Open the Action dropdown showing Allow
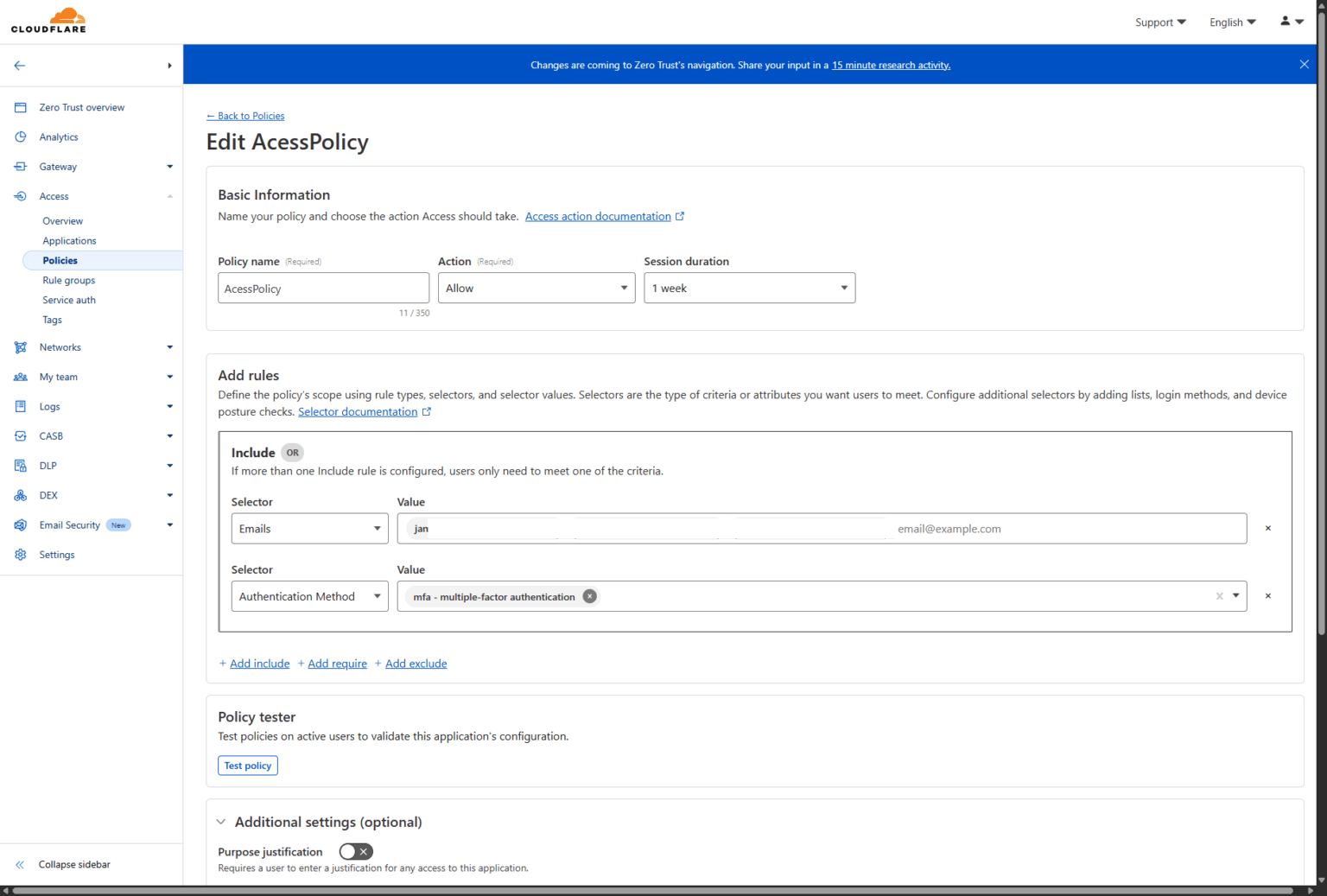 pos(536,288)
